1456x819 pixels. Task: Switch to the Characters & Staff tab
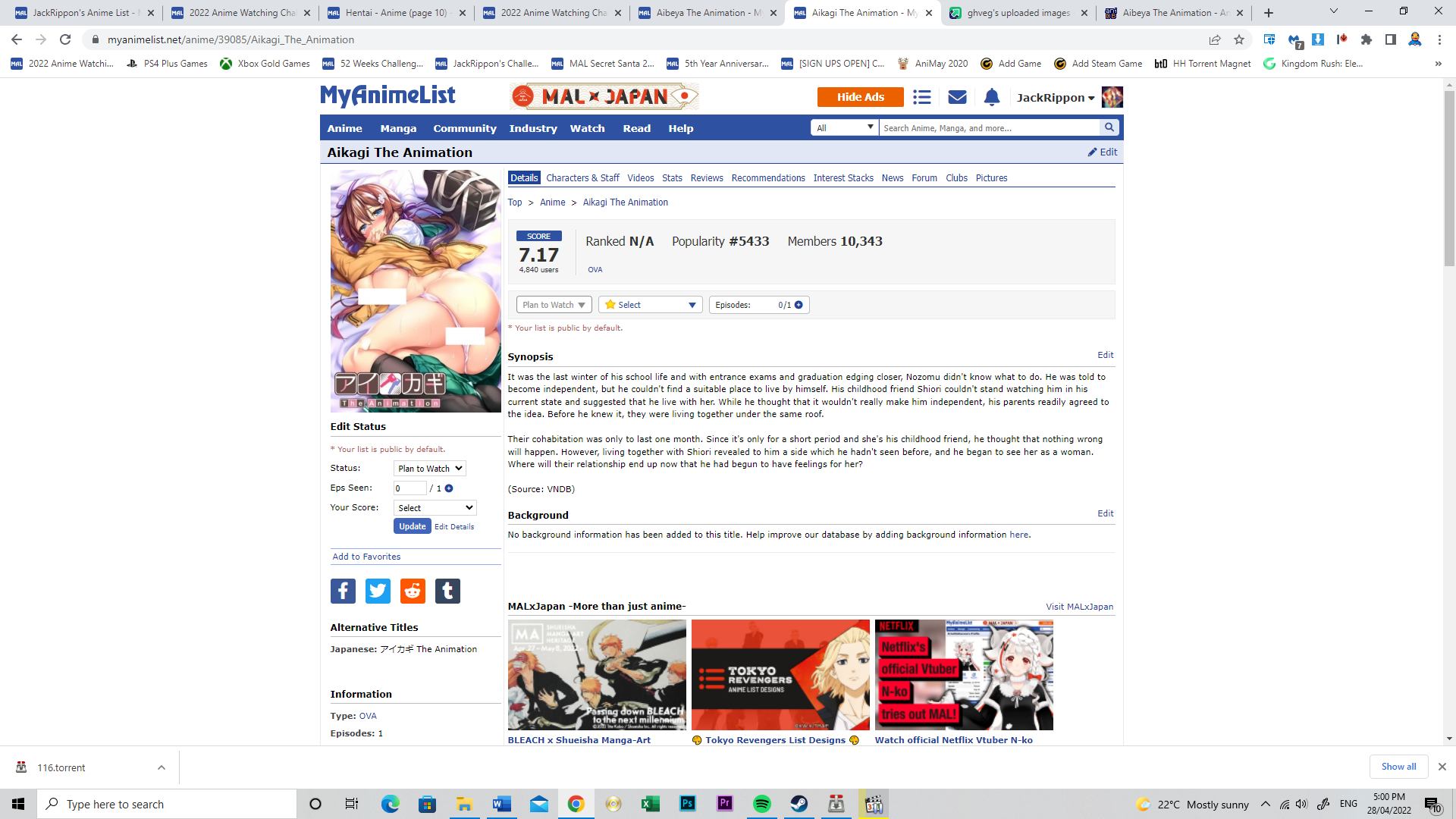point(582,178)
